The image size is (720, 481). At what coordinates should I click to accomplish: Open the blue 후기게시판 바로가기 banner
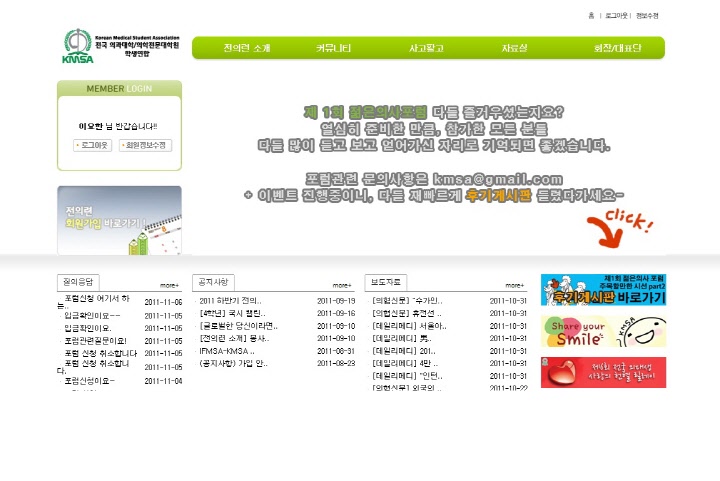[x=603, y=290]
